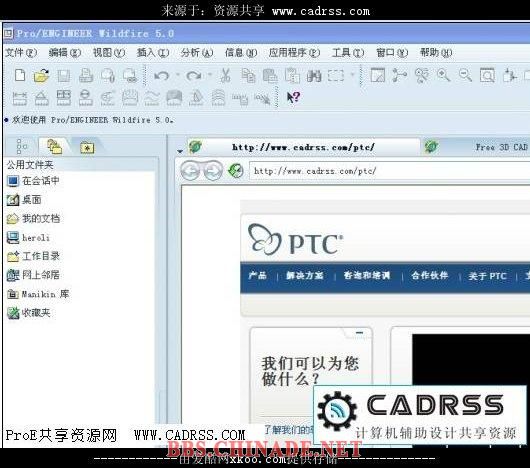Select 工作目录 working directory folder
The height and width of the screenshot is (468, 530).
33,256
